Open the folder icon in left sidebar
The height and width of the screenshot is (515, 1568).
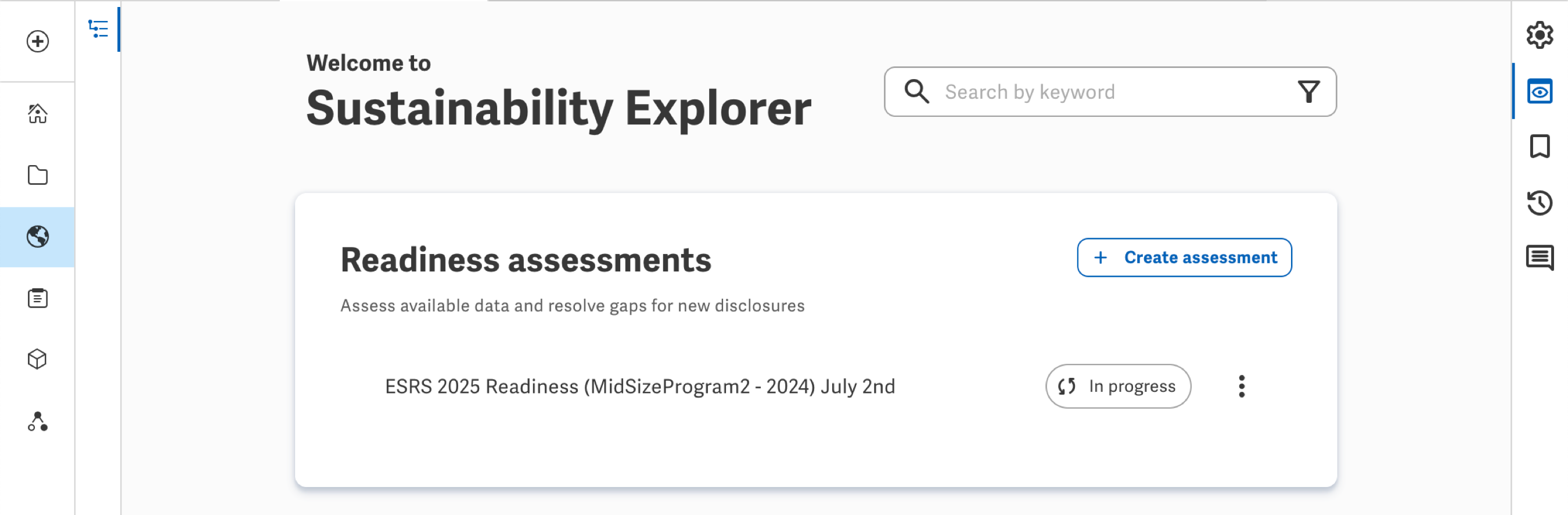coord(38,176)
